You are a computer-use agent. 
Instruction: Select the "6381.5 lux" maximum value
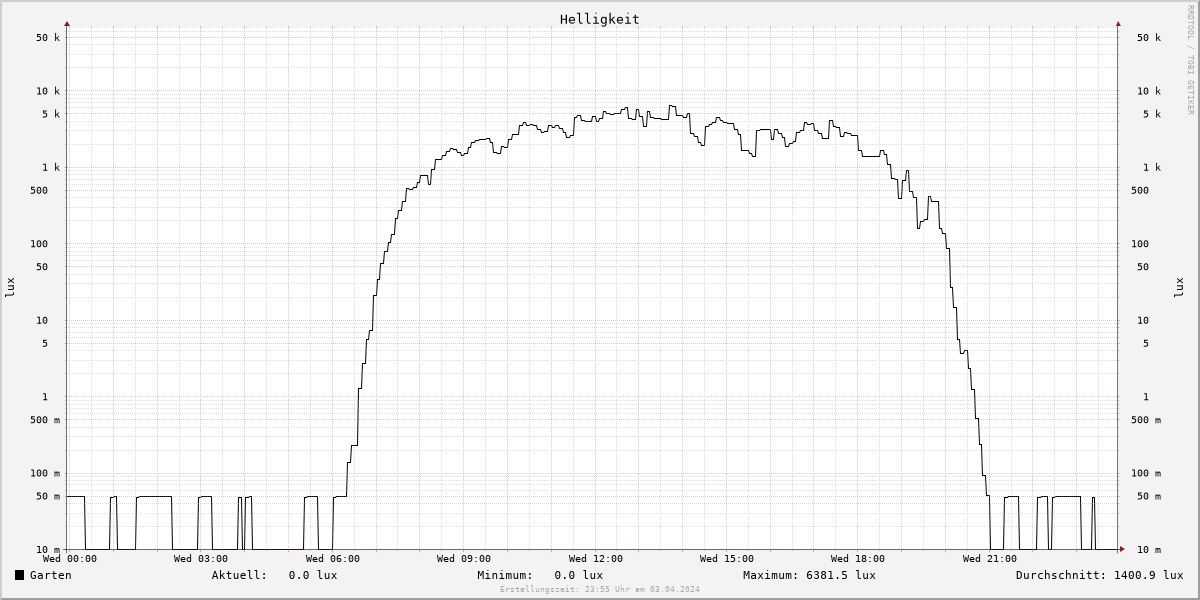pyautogui.click(x=841, y=575)
